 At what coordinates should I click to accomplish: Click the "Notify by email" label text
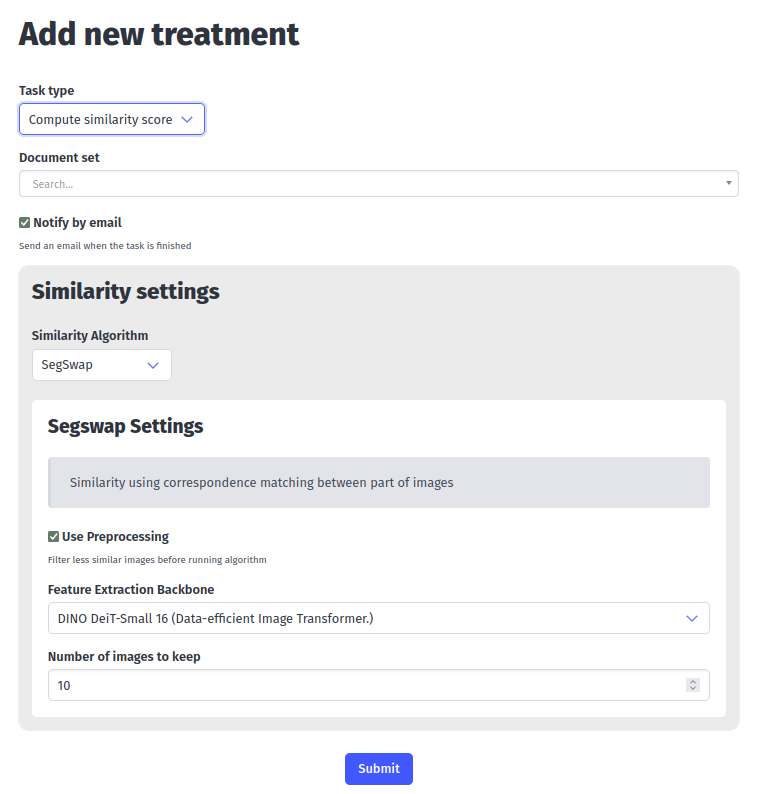(77, 223)
